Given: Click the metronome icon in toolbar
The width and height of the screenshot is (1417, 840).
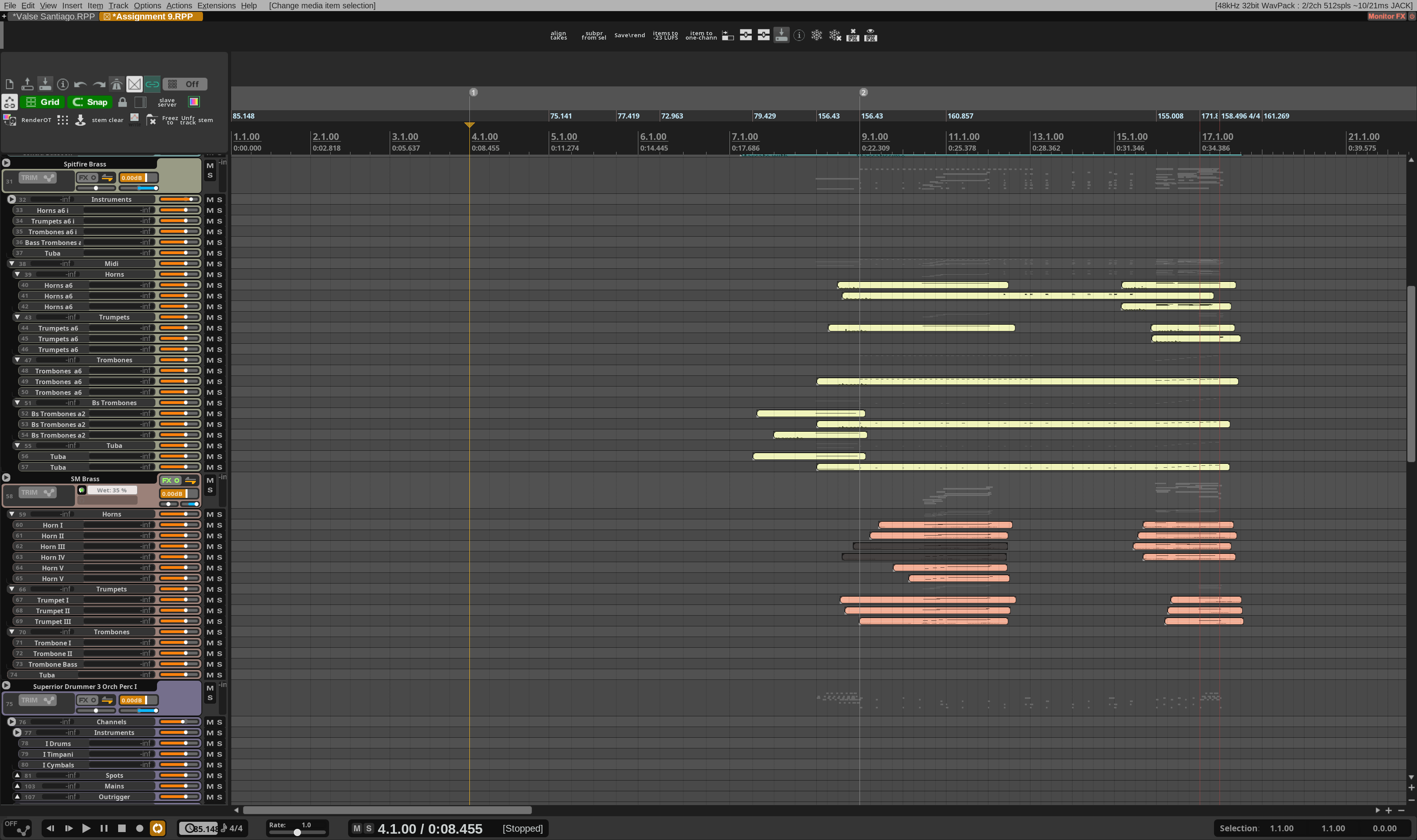Looking at the screenshot, I should click(x=117, y=84).
